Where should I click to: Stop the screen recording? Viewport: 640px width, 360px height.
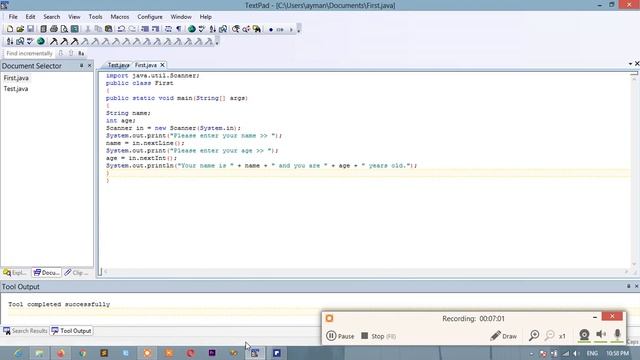pyautogui.click(x=378, y=336)
